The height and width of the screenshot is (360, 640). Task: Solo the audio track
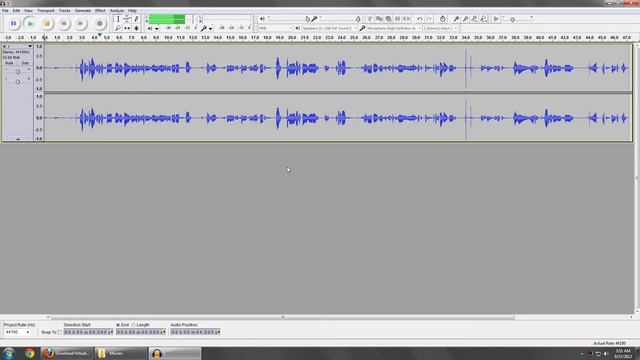point(24,63)
